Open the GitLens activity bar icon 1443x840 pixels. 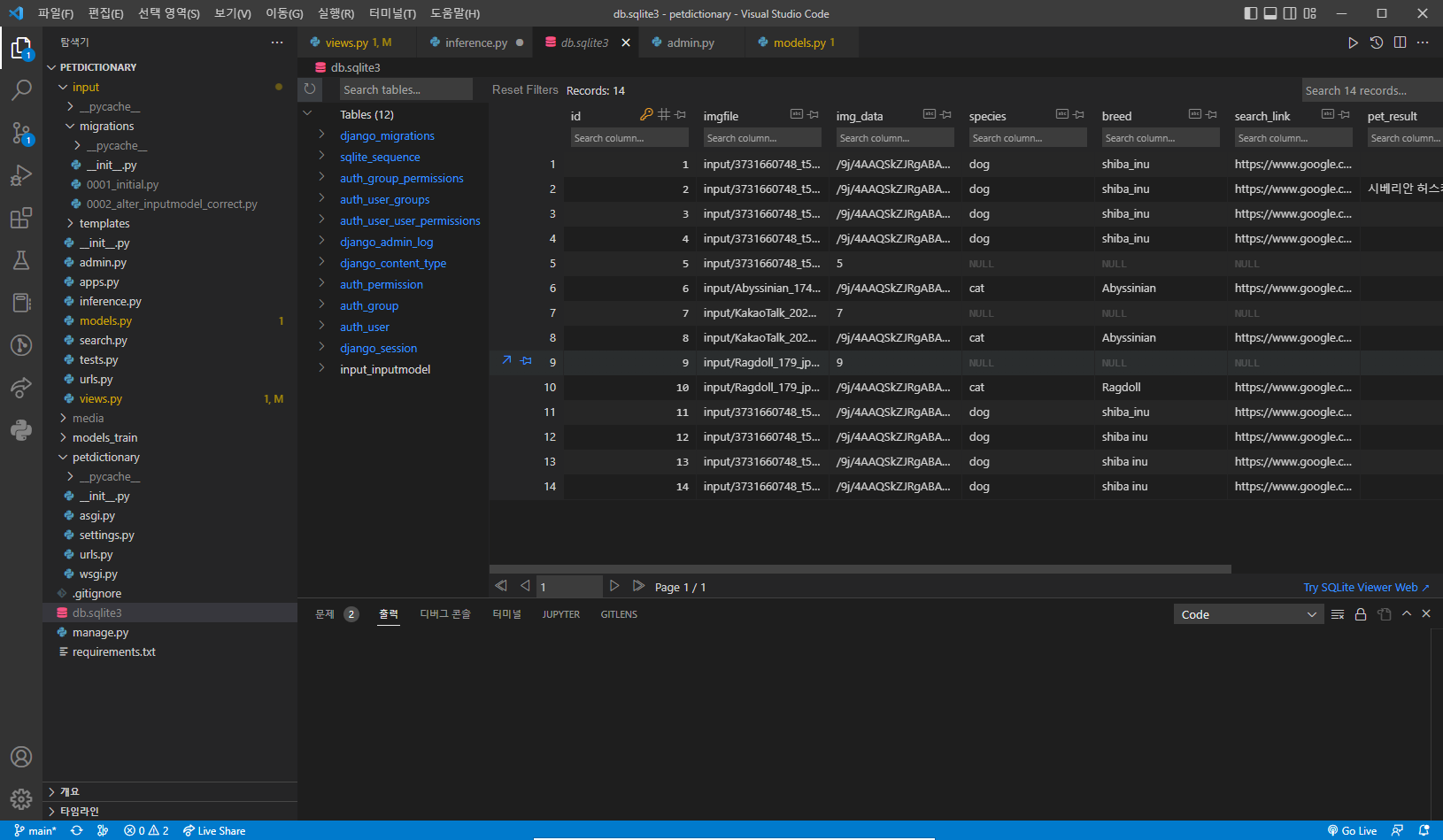click(21, 345)
